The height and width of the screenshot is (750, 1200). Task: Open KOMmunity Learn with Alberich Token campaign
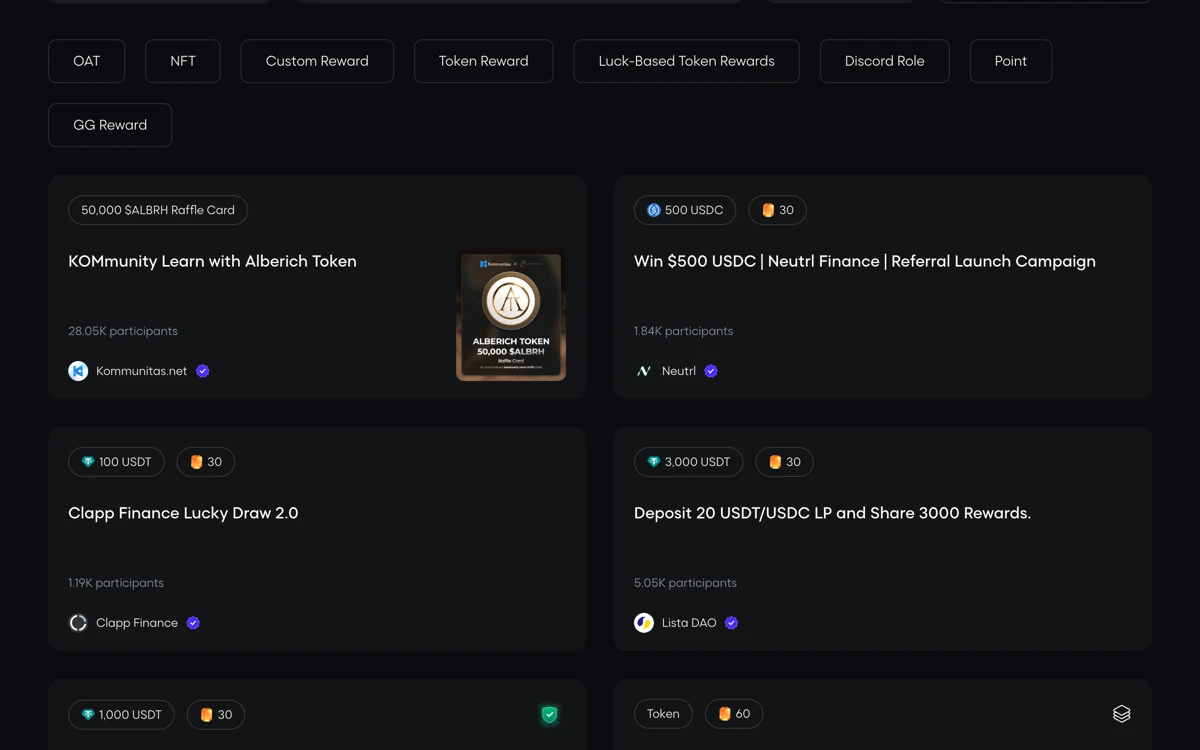click(x=212, y=261)
